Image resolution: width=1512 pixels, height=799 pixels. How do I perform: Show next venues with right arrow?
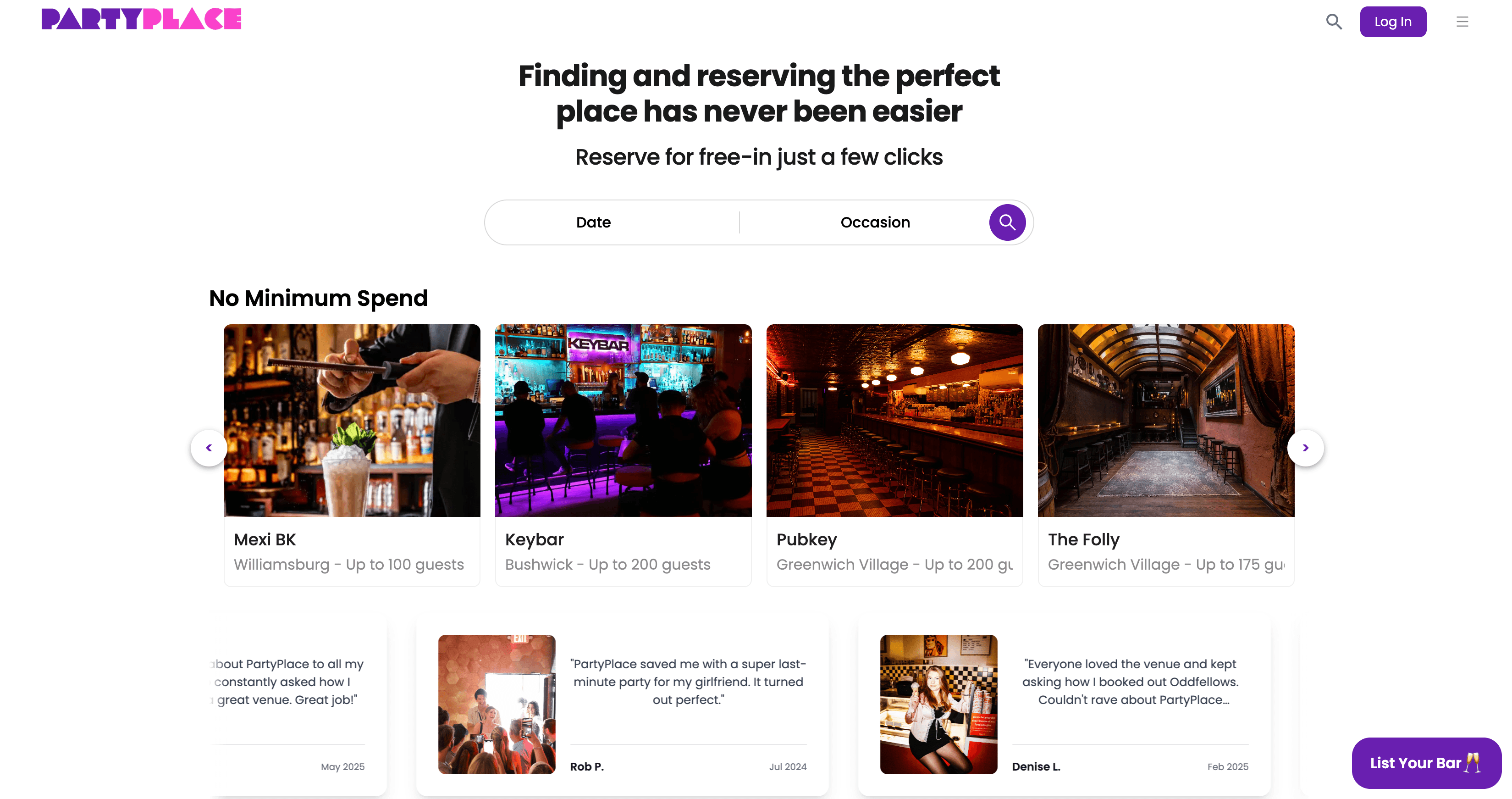1305,448
